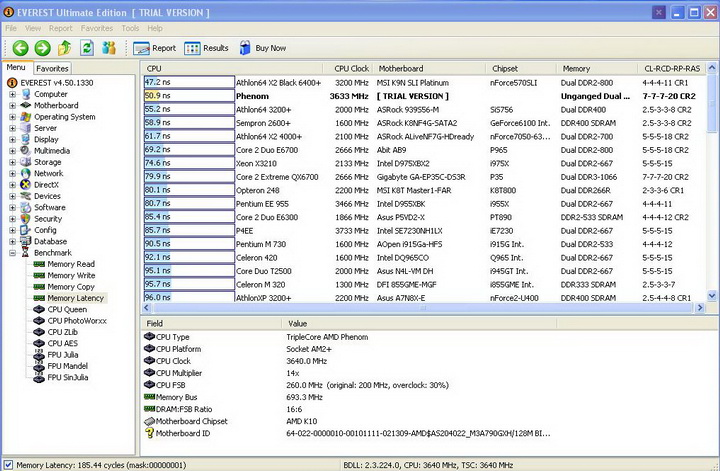Sort by CL-RCD-RP-RAS column header

point(672,68)
